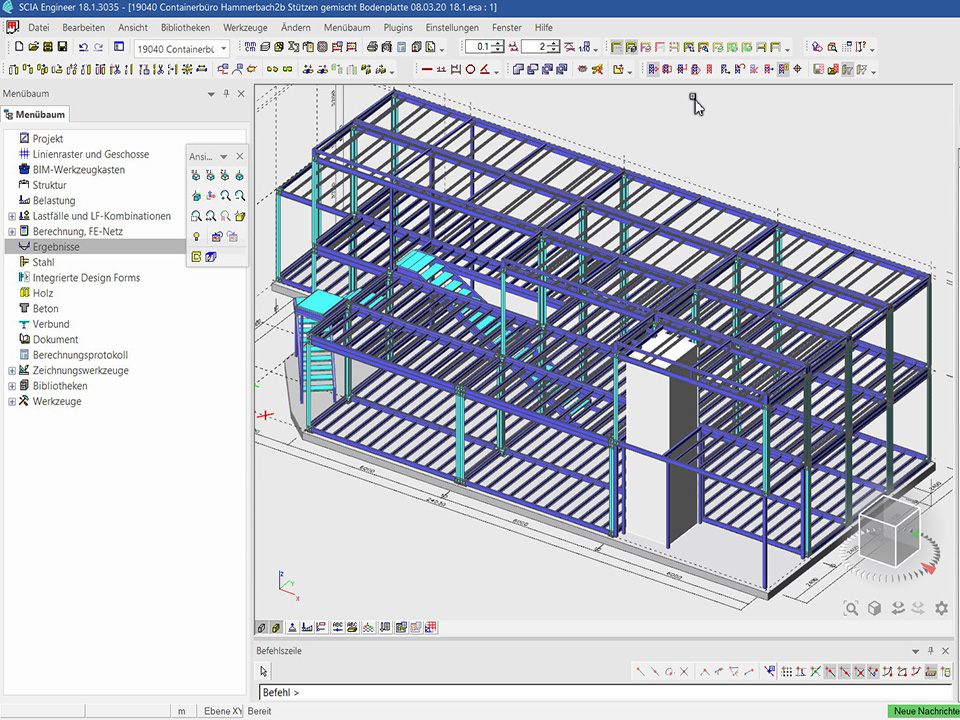The width and height of the screenshot is (960, 720).
Task: Pin the Menübaum panel
Action: click(227, 93)
